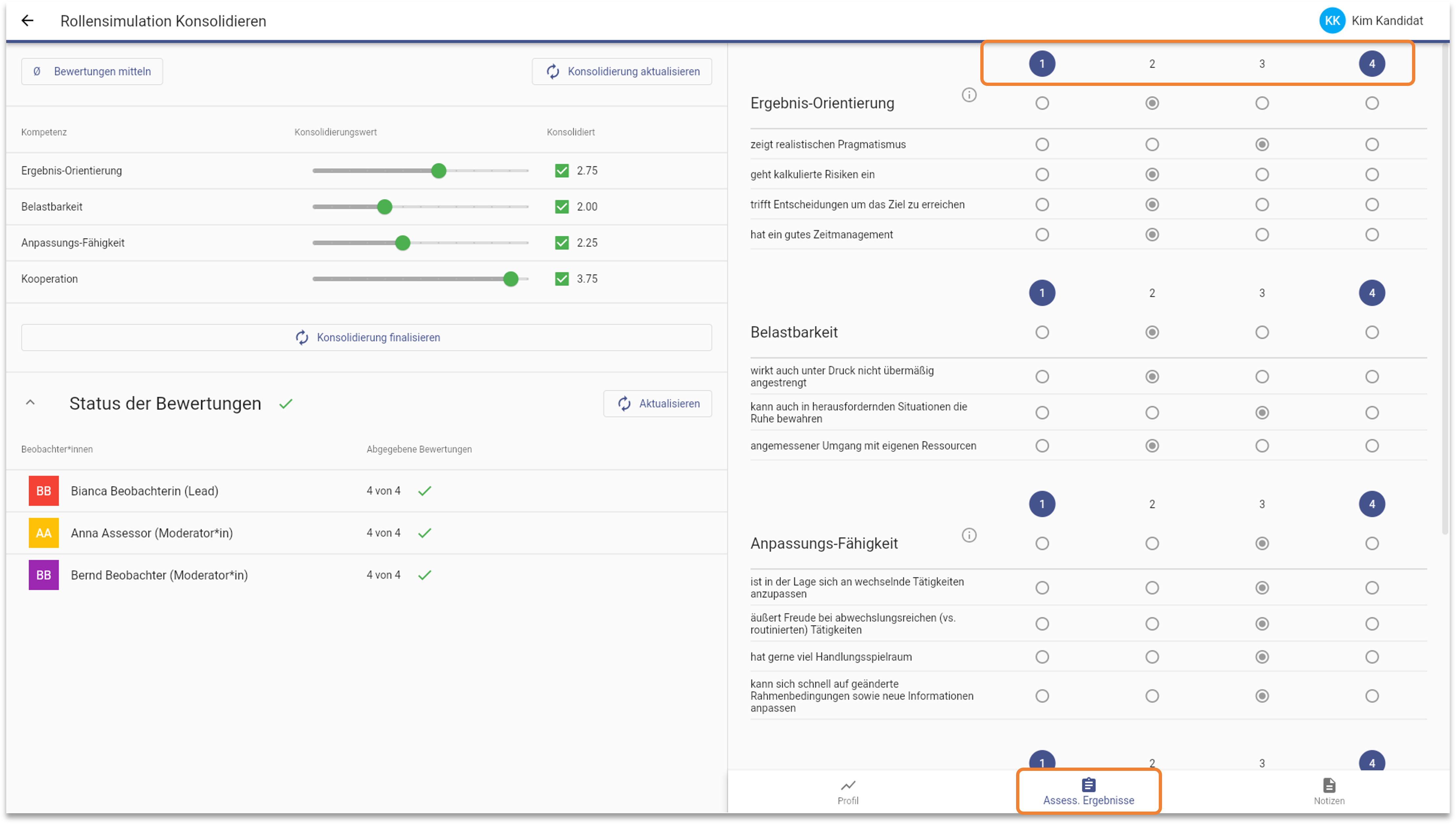This screenshot has width=1456, height=824.
Task: Click the AA avatar of Anna Assessor
Action: tap(44, 533)
